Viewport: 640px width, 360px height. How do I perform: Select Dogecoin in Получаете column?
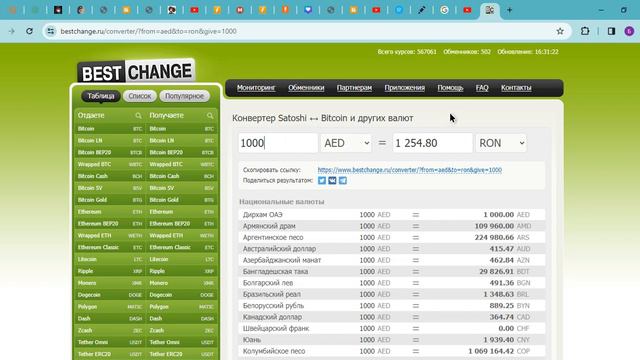182,295
